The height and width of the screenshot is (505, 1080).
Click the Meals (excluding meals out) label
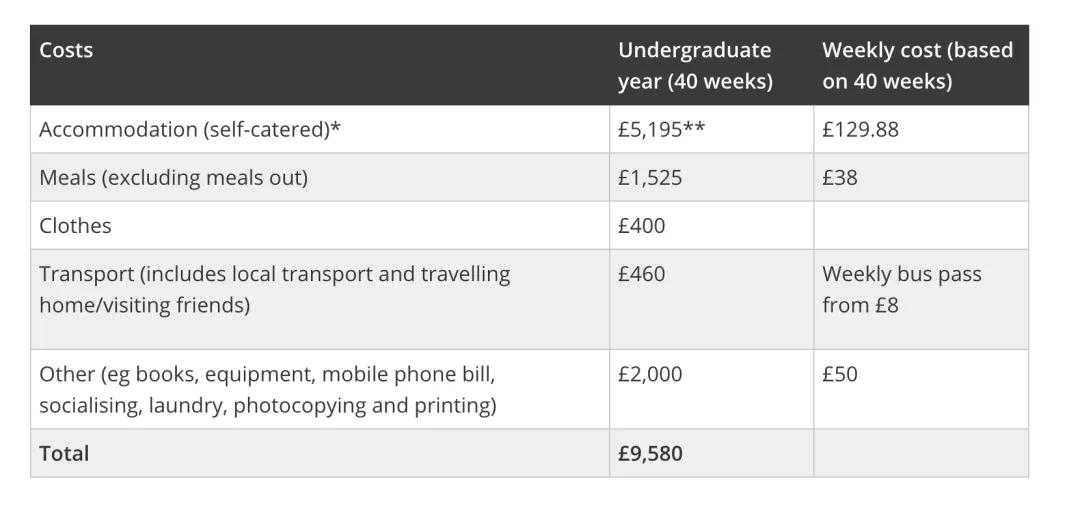173,177
